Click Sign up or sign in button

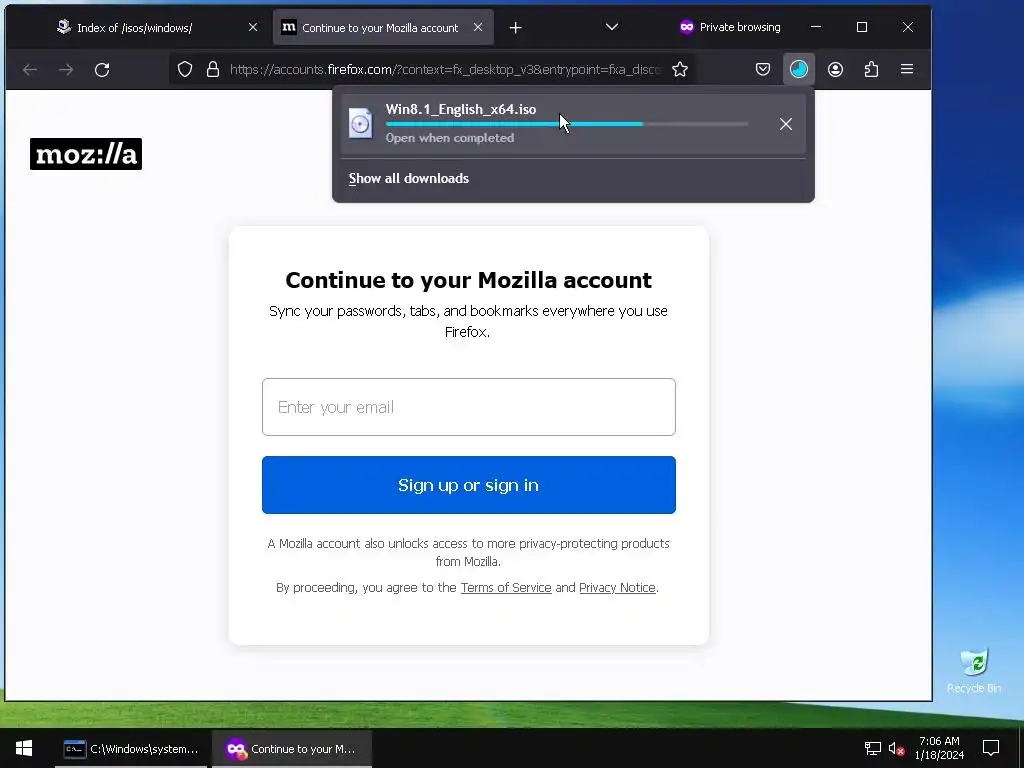[x=469, y=485]
